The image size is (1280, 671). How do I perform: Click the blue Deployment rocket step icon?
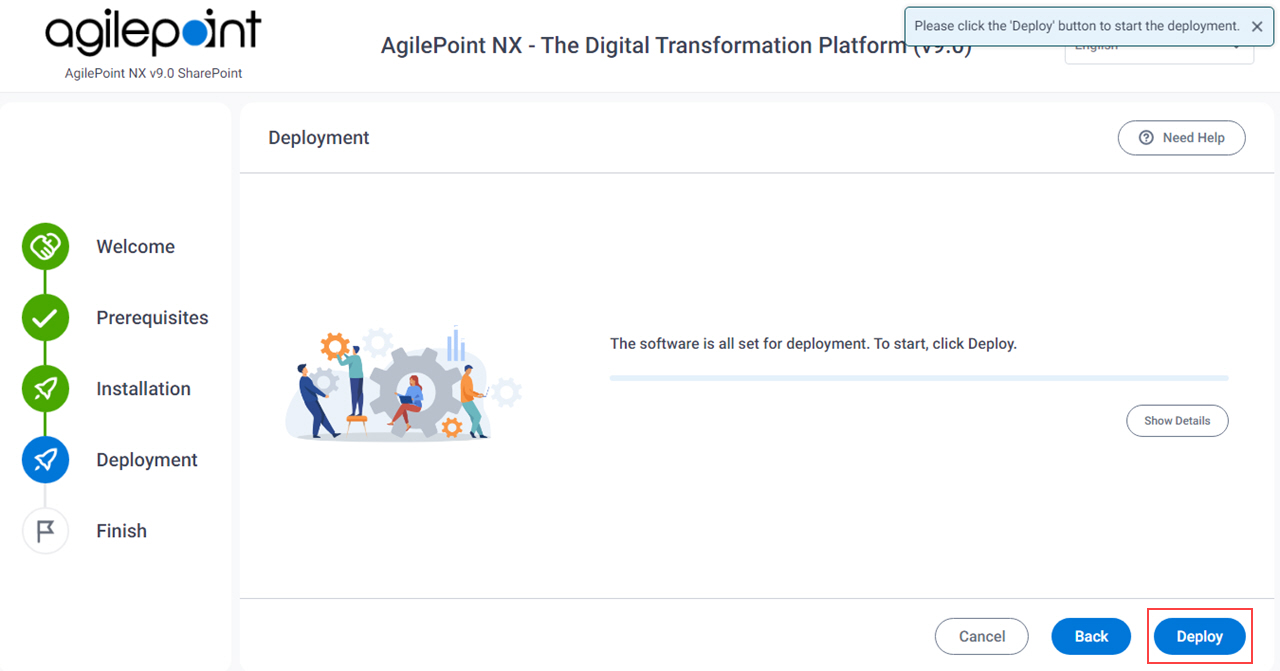pyautogui.click(x=45, y=460)
